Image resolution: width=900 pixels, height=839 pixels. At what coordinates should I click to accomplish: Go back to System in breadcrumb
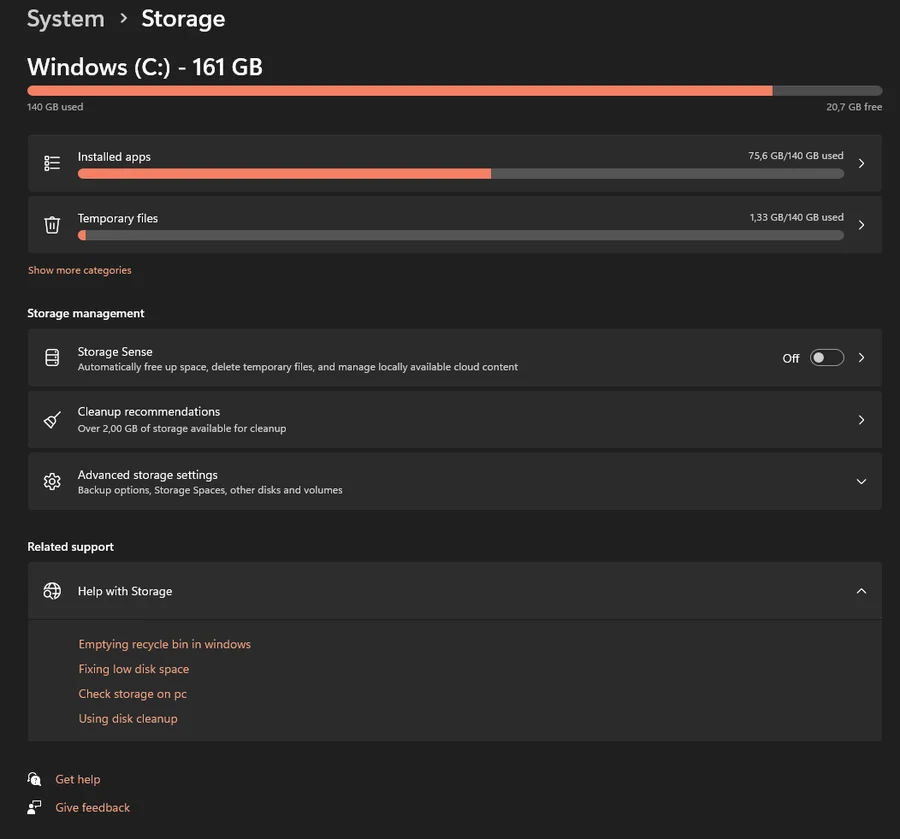tap(66, 19)
